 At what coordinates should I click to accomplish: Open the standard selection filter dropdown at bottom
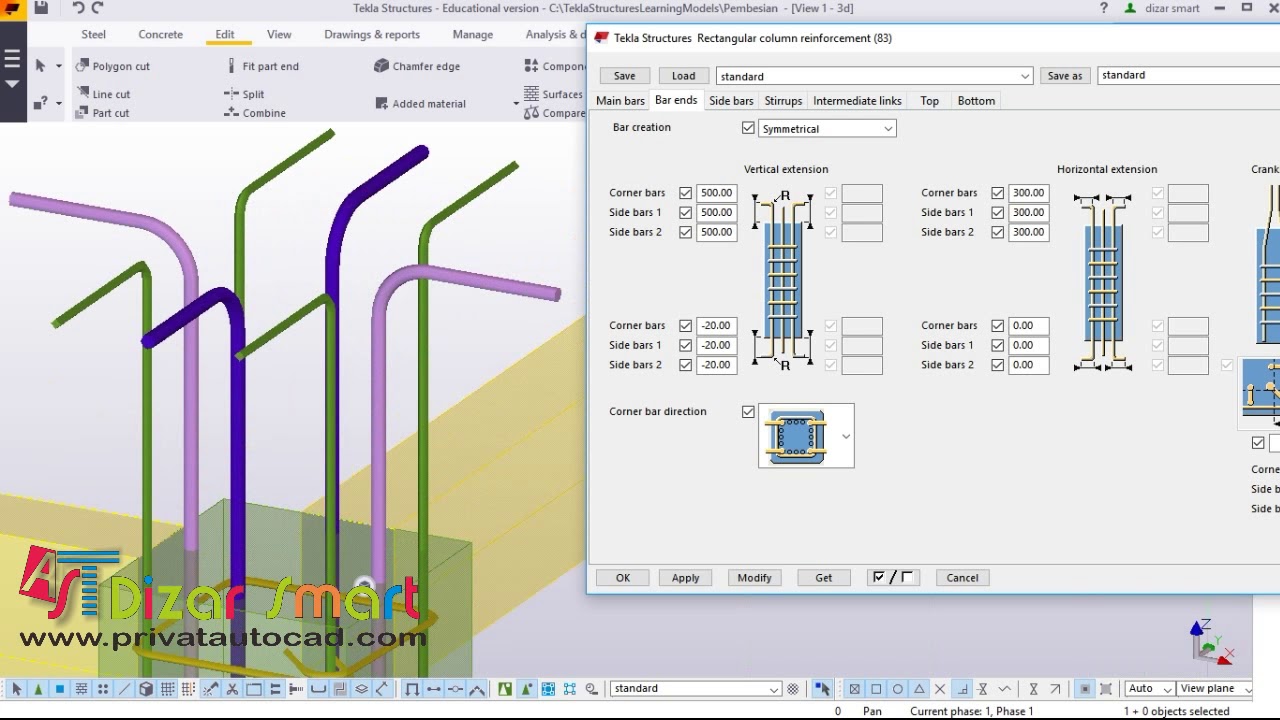click(x=773, y=689)
